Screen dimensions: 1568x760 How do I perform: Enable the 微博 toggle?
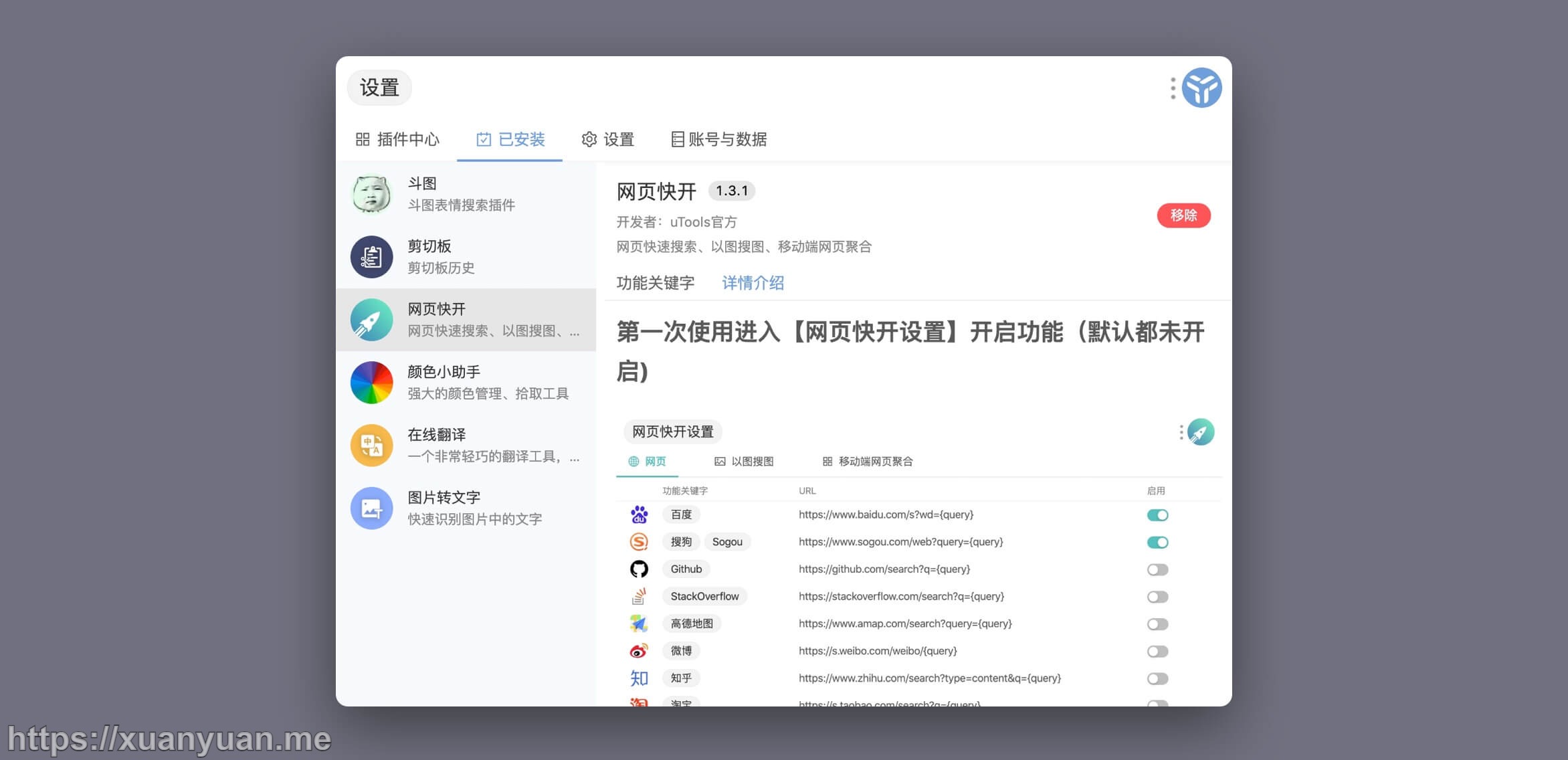coord(1157,652)
